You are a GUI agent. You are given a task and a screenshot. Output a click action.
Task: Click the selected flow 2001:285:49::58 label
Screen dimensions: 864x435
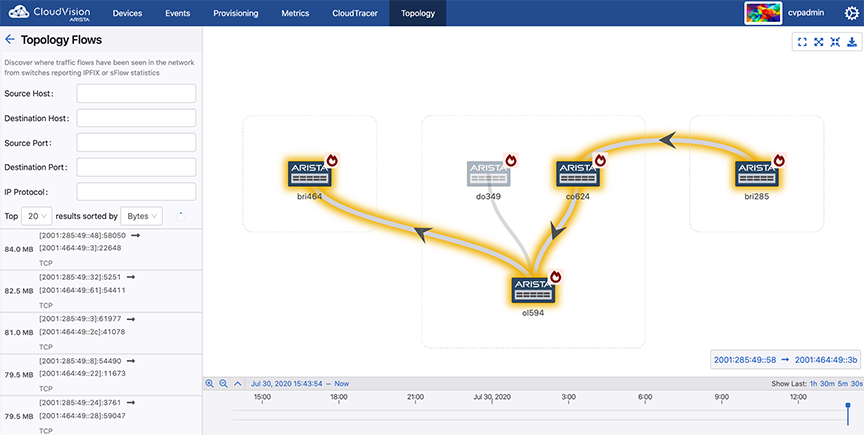(745, 359)
